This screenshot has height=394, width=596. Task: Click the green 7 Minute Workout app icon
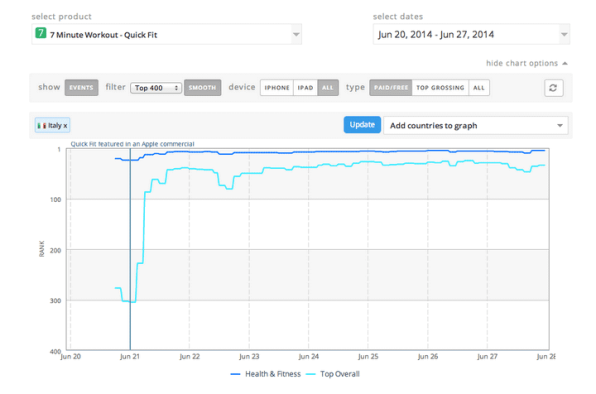[x=41, y=33]
